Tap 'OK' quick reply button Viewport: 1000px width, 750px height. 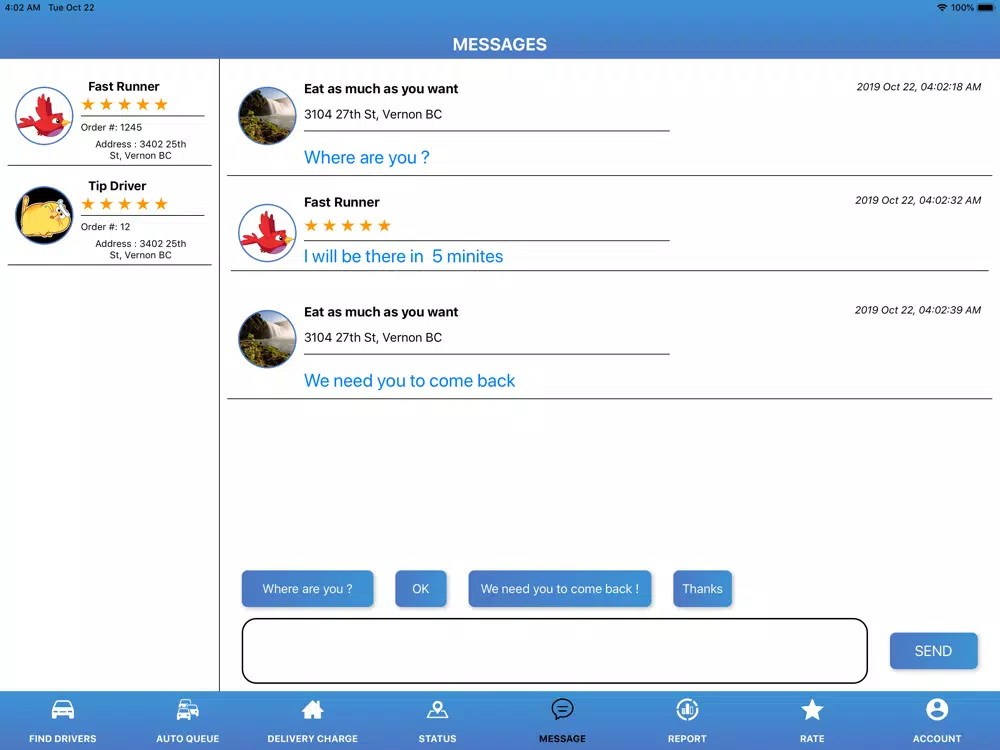pyautogui.click(x=421, y=589)
